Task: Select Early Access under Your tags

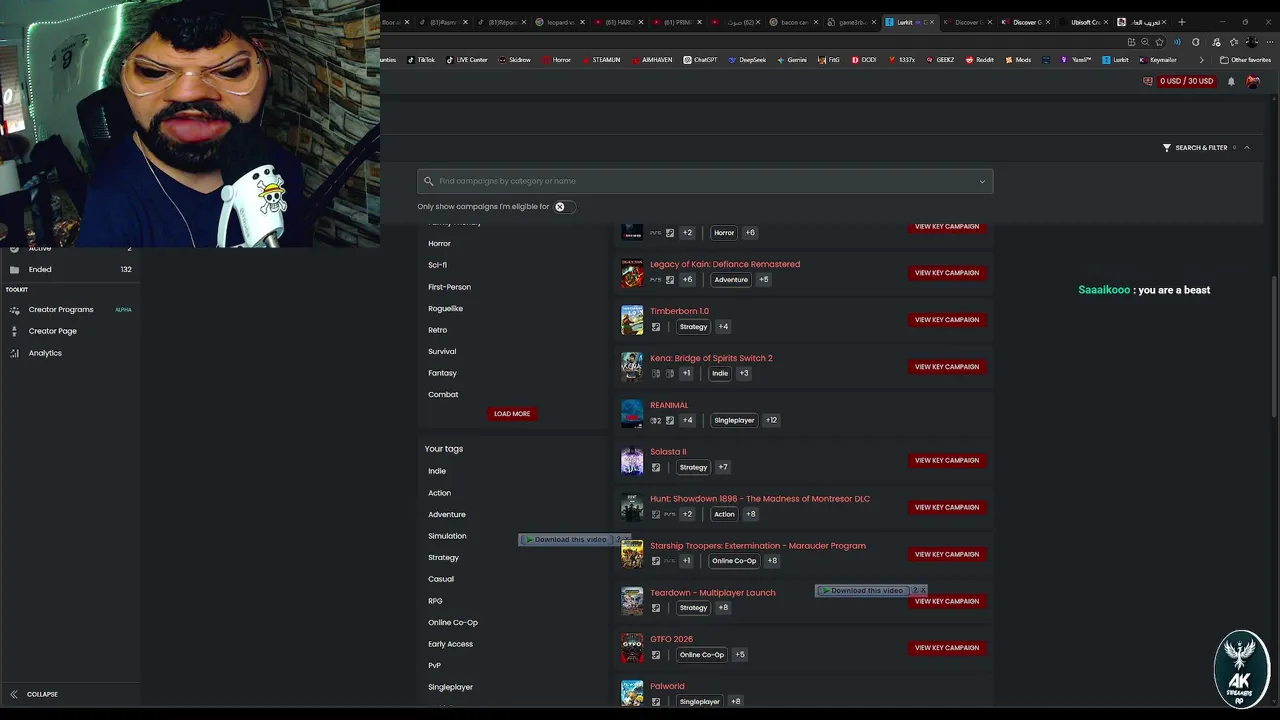Action: tap(450, 644)
